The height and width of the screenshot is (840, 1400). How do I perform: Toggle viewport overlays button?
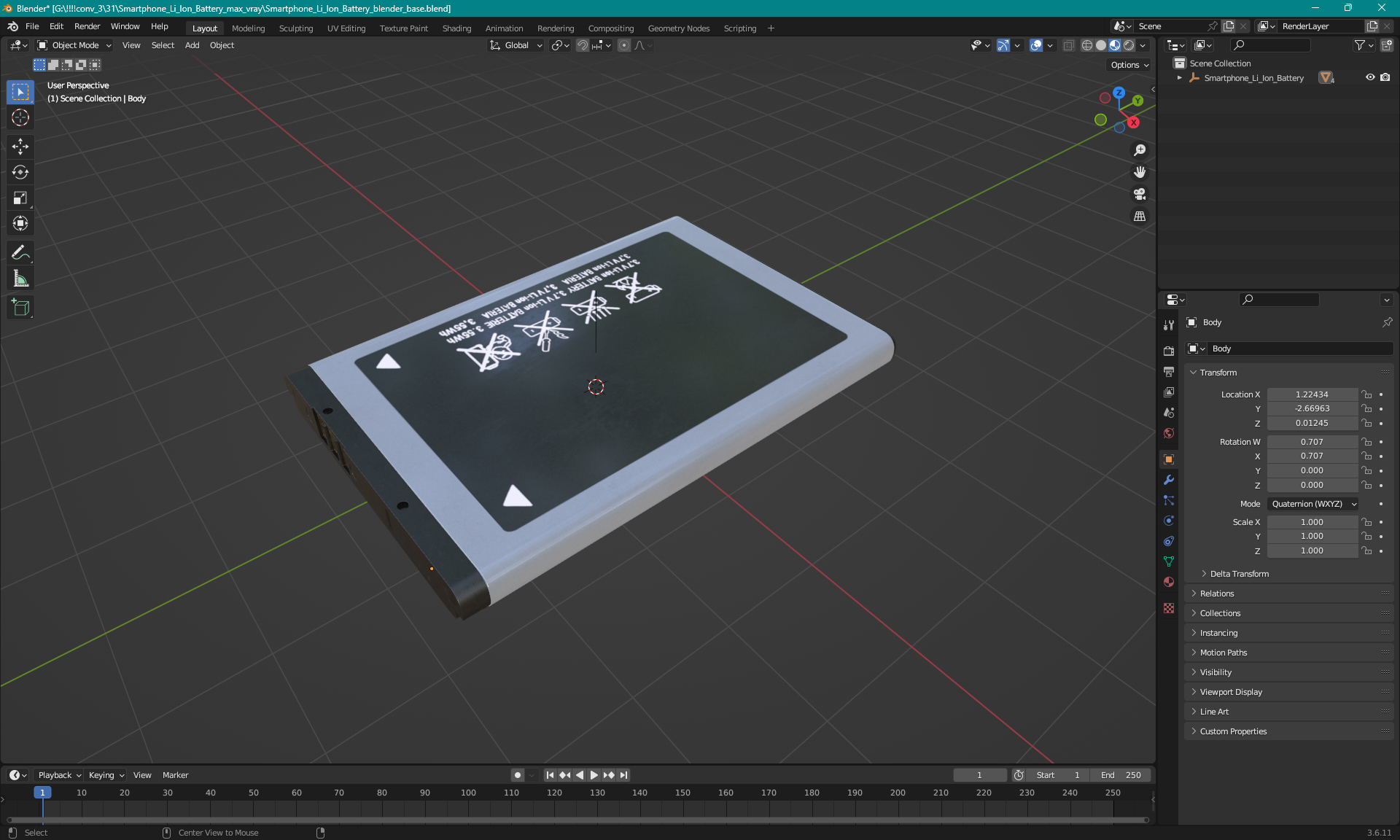click(x=1036, y=45)
